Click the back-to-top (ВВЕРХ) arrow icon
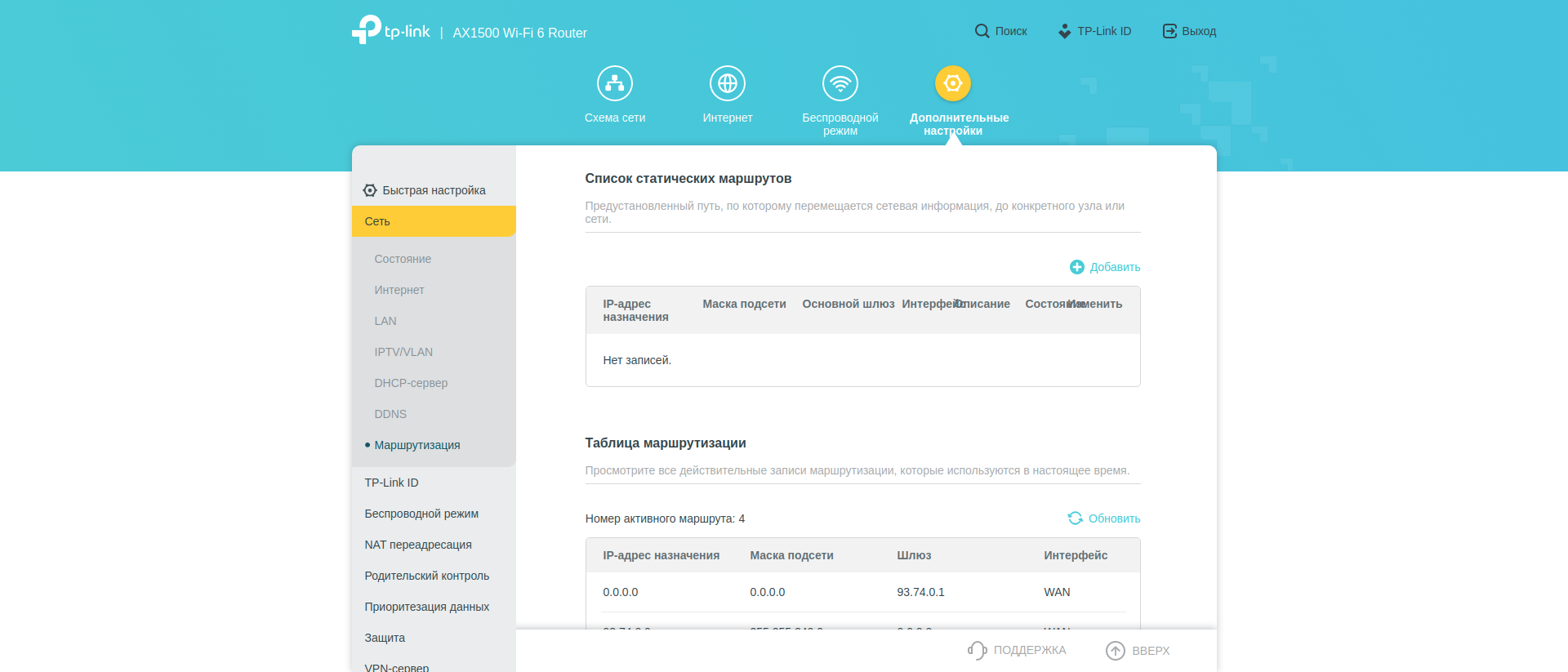Viewport: 1568px width, 672px height. click(1115, 650)
